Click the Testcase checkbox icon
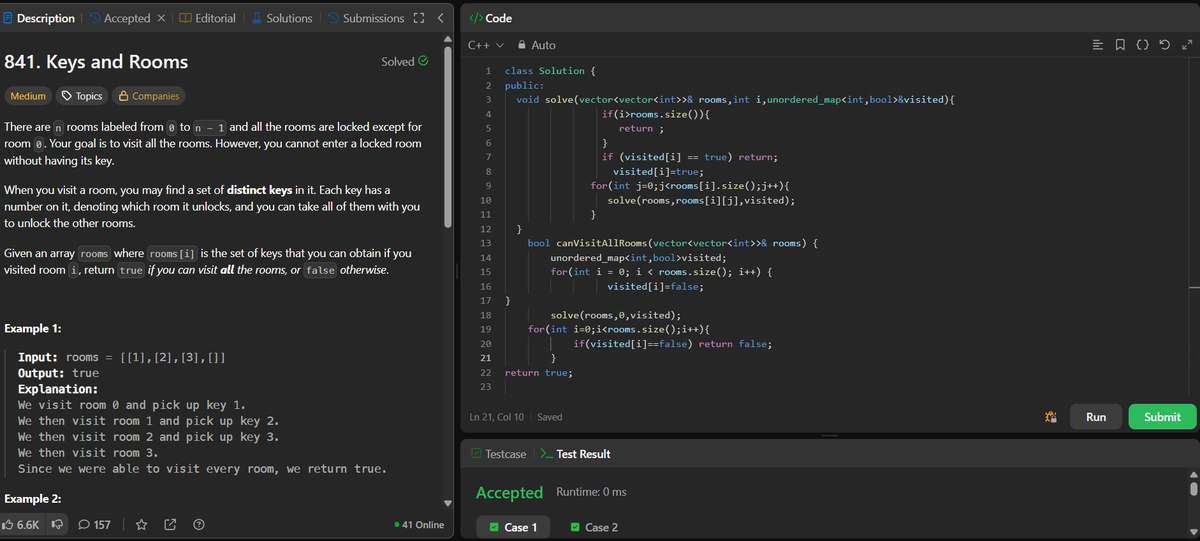The width and height of the screenshot is (1200, 541). click(x=476, y=454)
